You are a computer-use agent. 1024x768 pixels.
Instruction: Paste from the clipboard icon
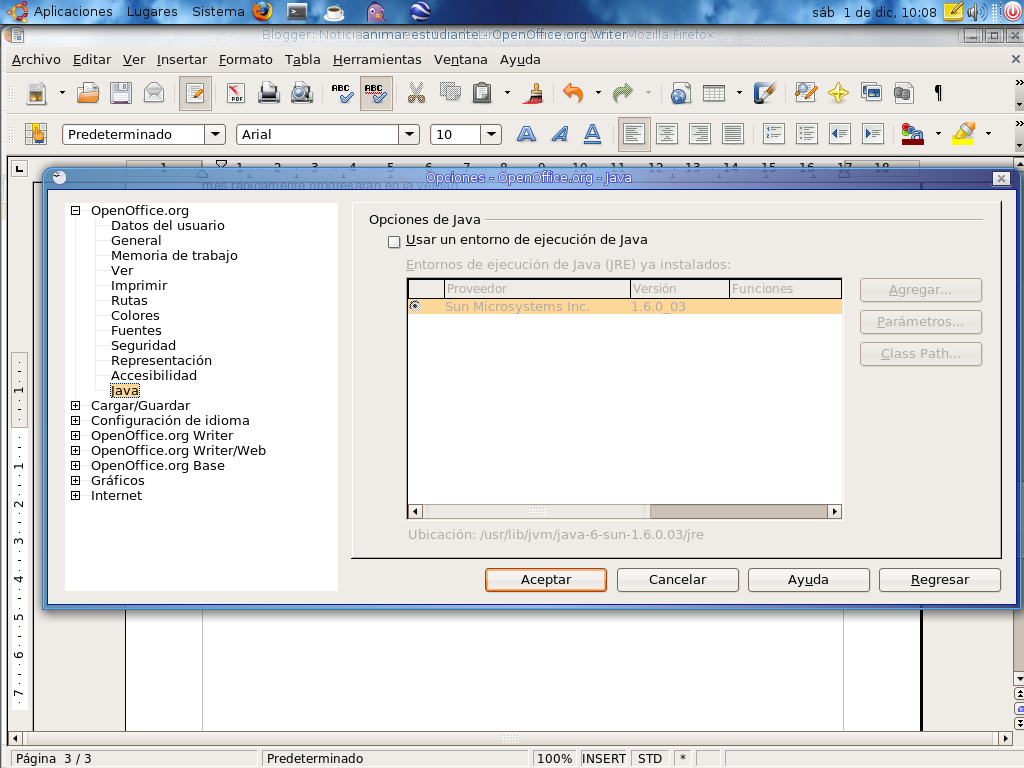482,93
